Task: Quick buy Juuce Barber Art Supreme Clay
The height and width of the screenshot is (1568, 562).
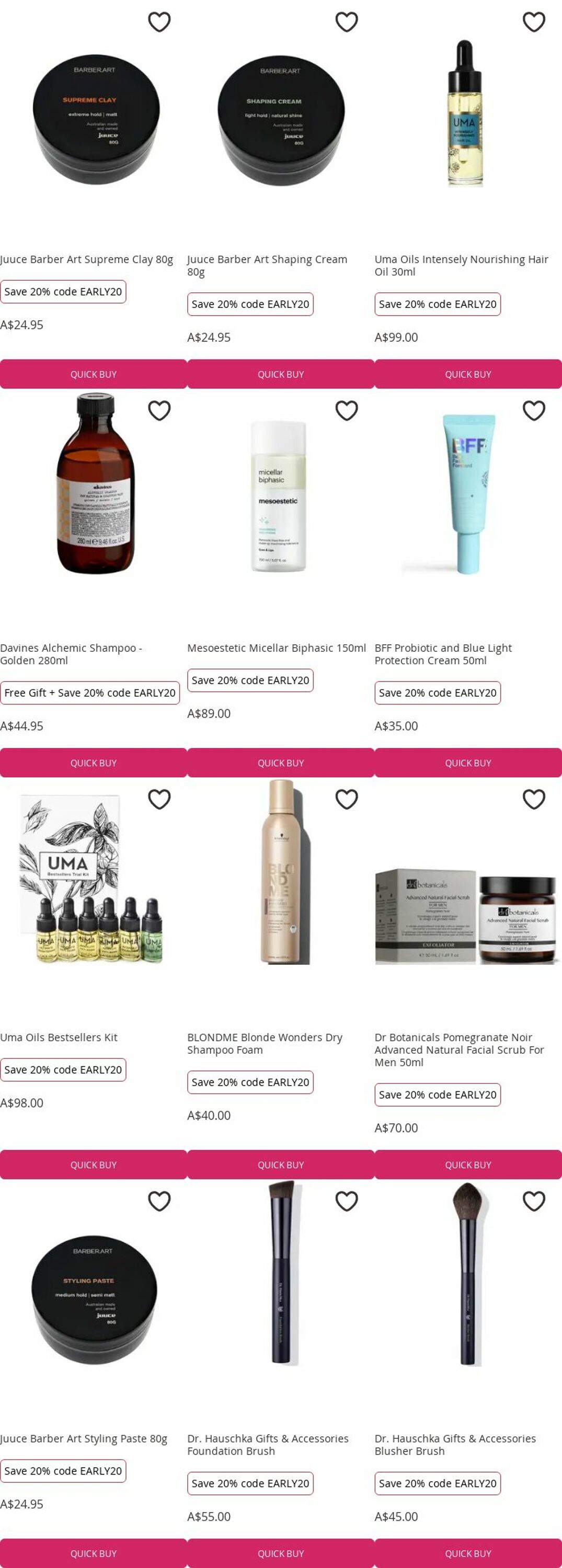Action: point(93,374)
